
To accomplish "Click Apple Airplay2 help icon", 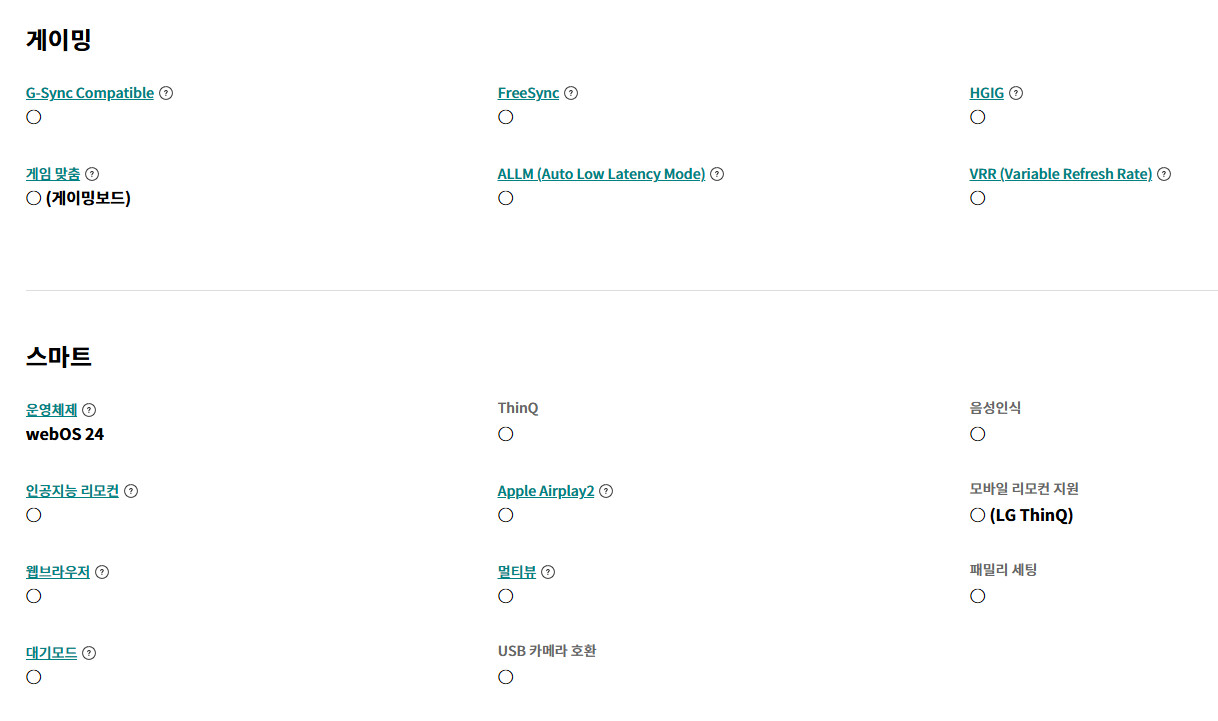I will click(606, 491).
